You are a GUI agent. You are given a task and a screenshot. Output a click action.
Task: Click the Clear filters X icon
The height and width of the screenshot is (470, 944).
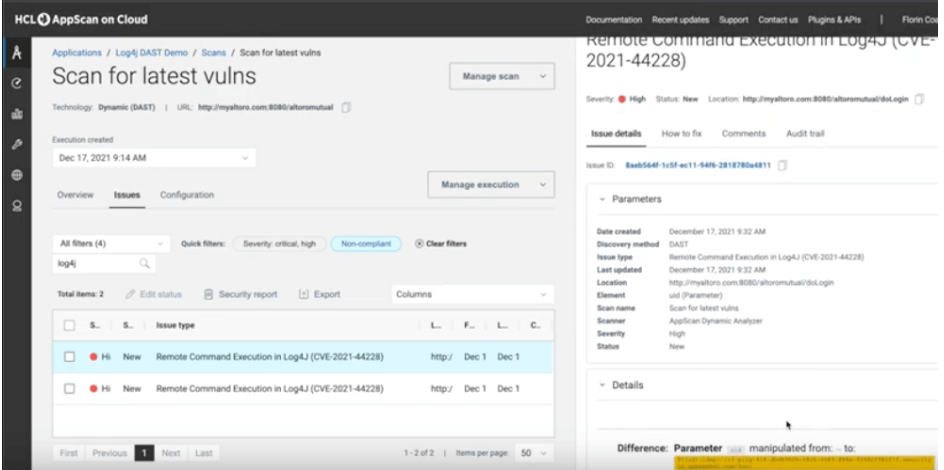pos(419,244)
